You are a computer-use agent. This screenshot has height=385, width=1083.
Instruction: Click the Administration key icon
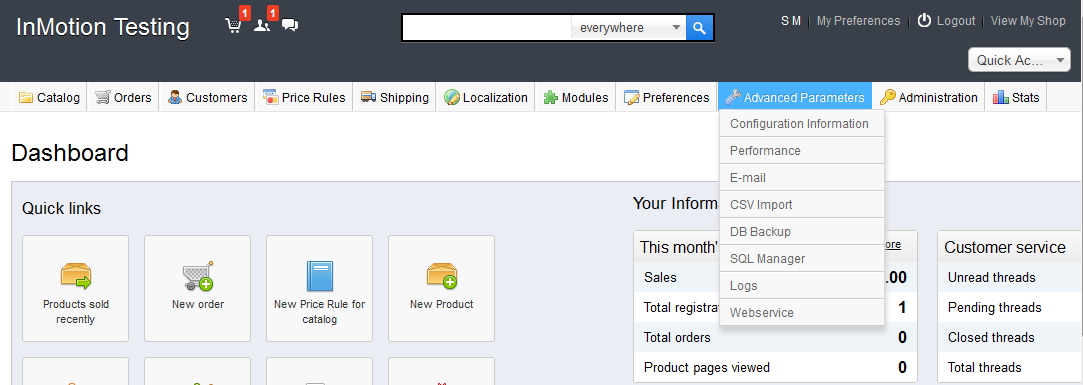coord(888,97)
